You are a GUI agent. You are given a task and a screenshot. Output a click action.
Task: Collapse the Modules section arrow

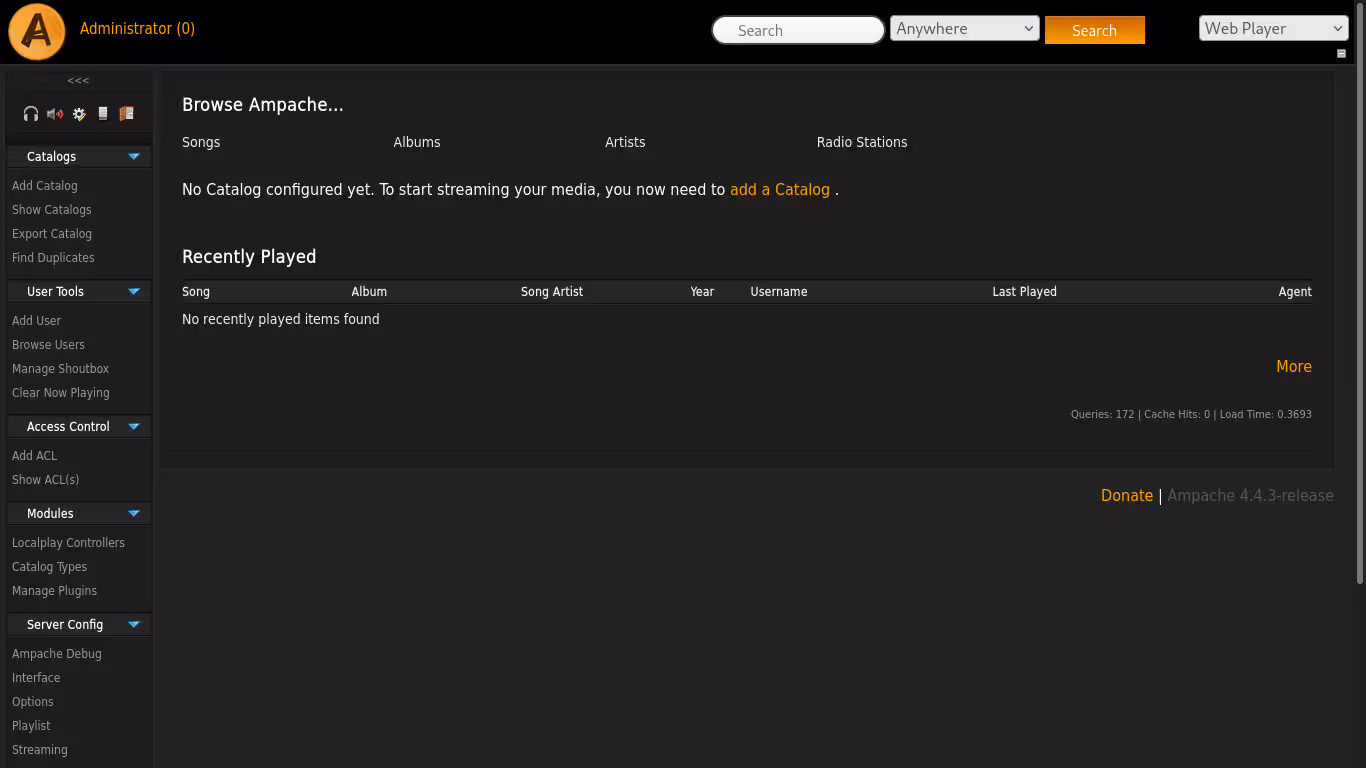[134, 514]
